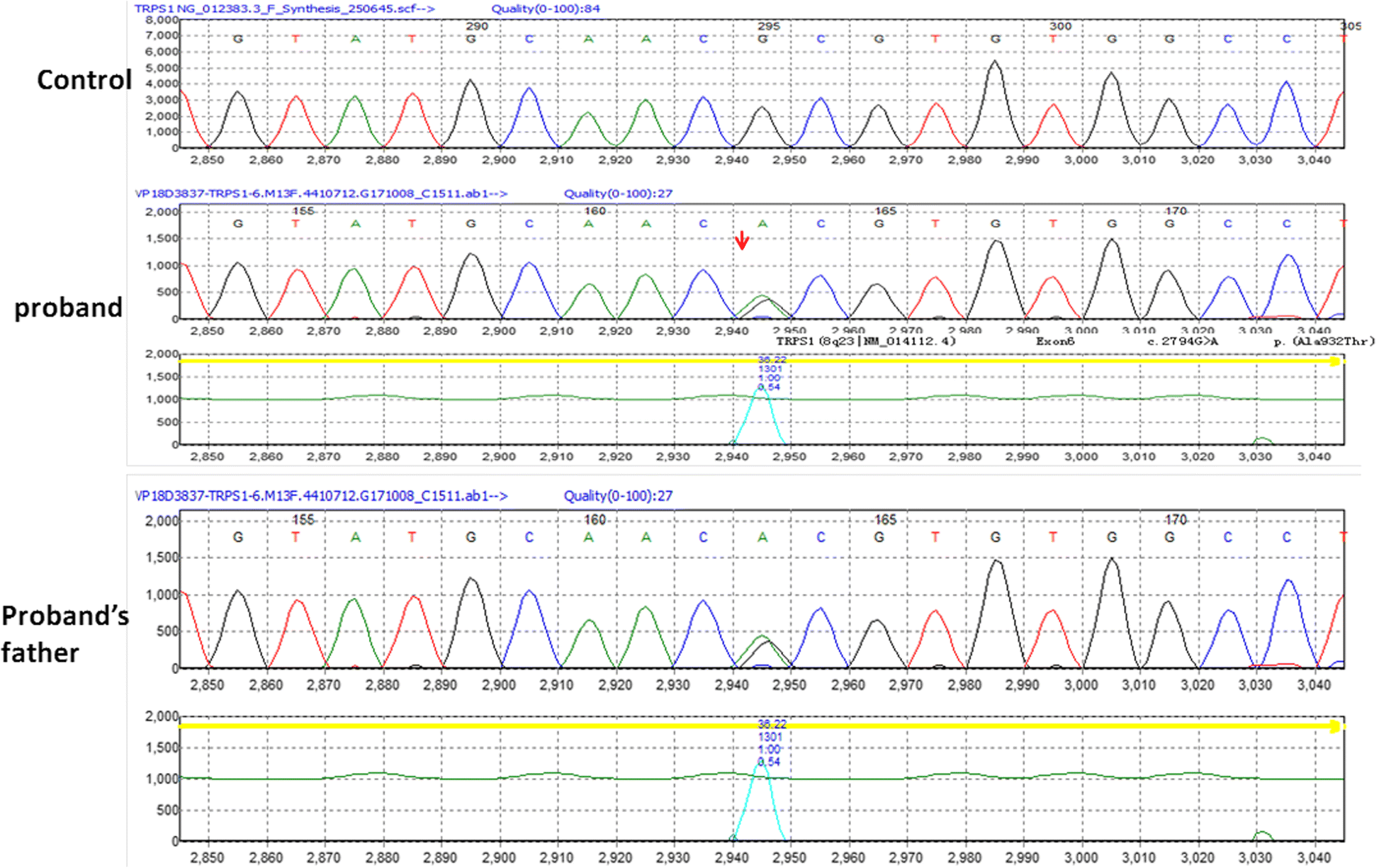1379x868 pixels.
Task: Select Quality(0-100):27 above the father's trace
Action: click(618, 496)
